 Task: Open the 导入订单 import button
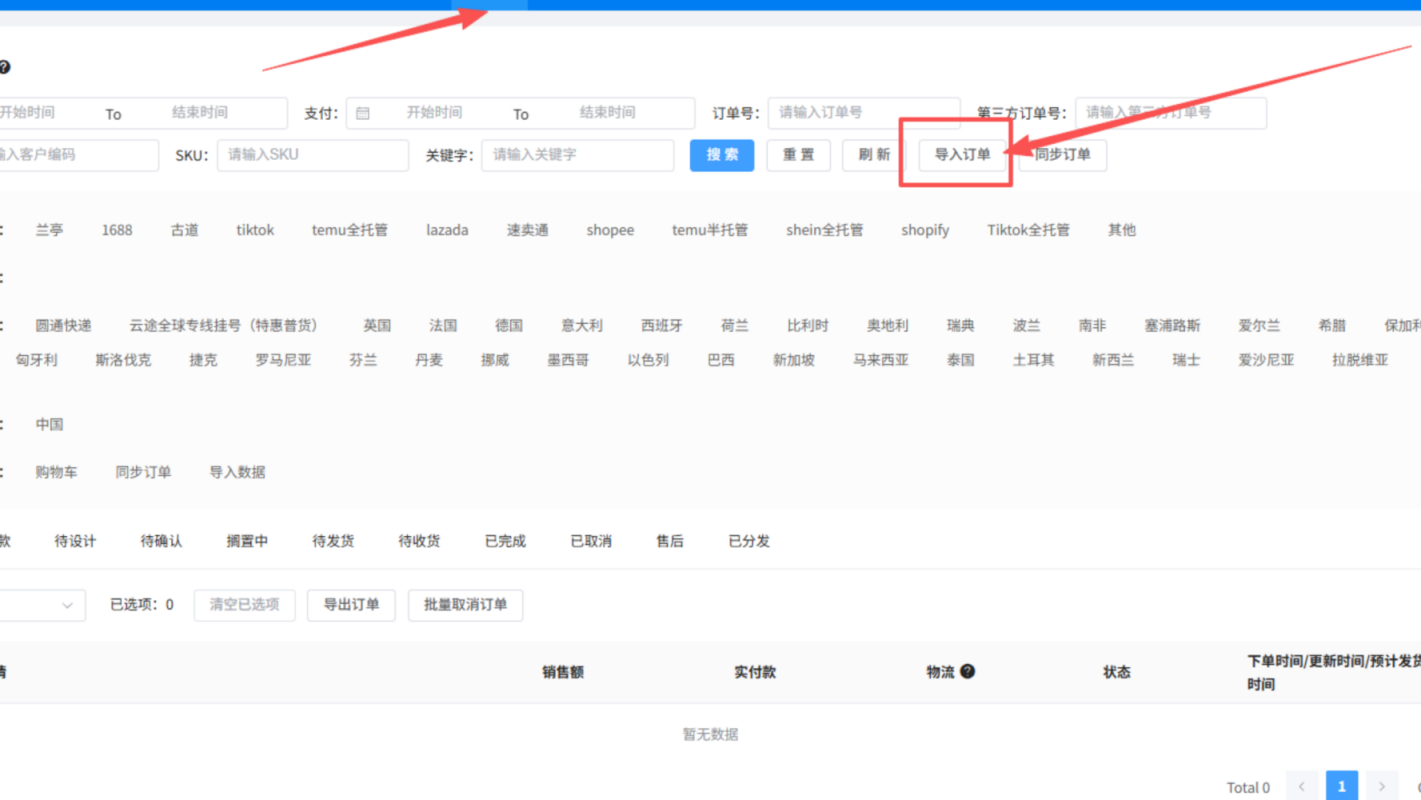[x=962, y=155]
